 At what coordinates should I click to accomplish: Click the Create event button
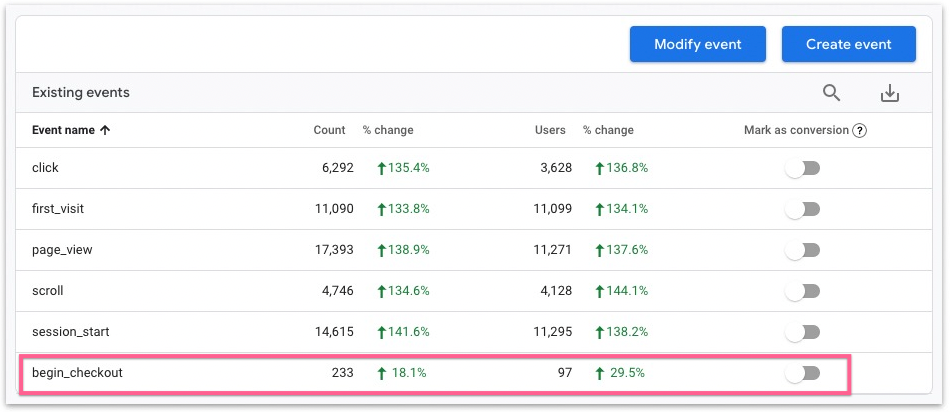(848, 44)
